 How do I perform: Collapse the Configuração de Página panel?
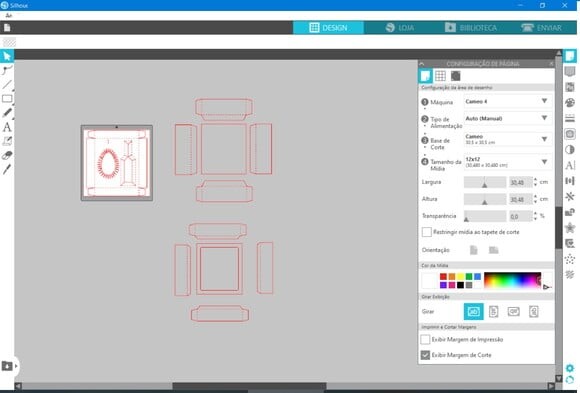[x=422, y=64]
